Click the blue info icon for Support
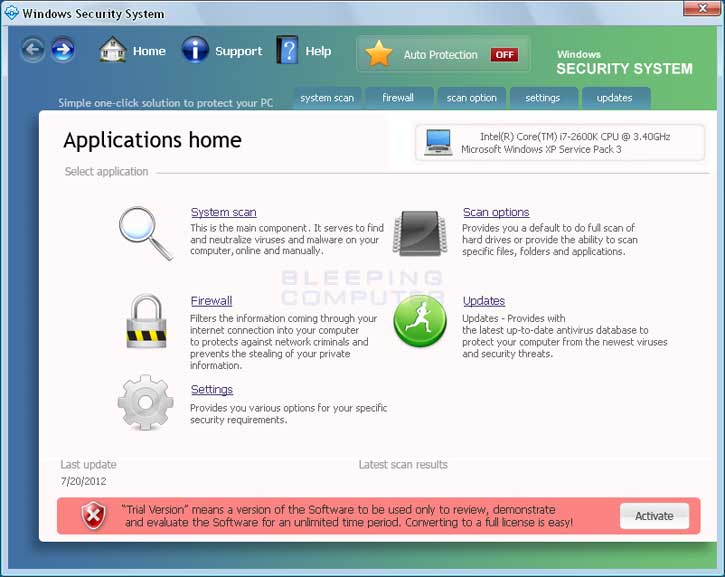The width and height of the screenshot is (725, 577). coord(195,49)
